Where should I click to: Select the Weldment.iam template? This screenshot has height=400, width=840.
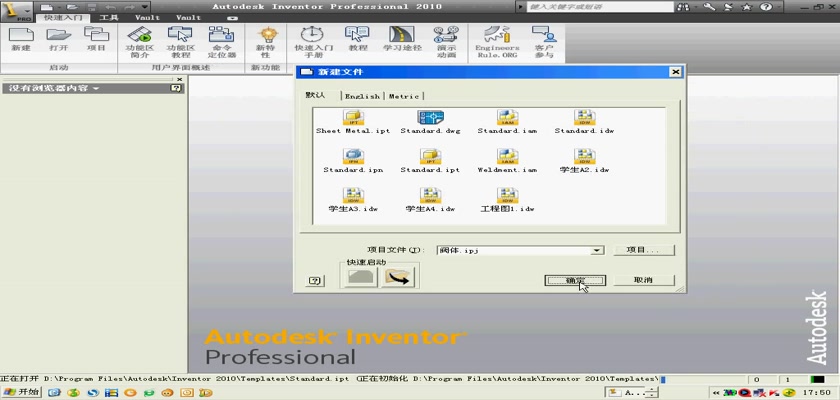point(507,161)
